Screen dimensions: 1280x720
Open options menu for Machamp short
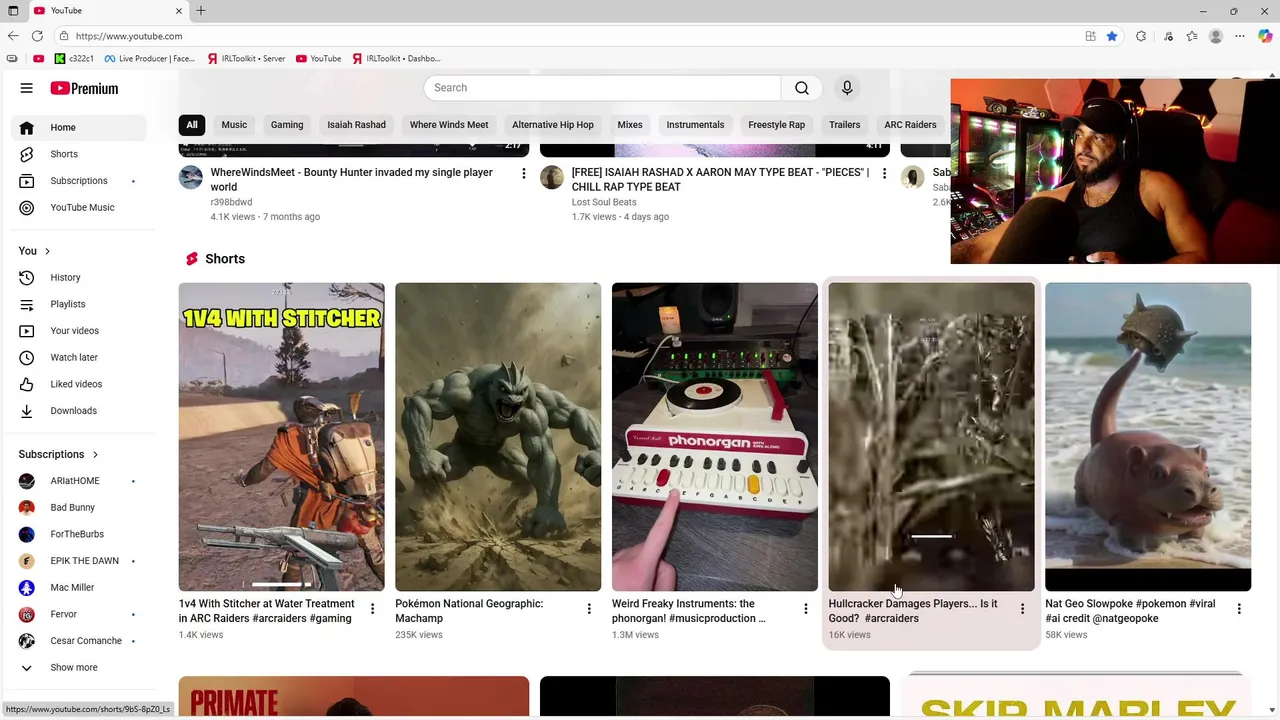(x=589, y=609)
